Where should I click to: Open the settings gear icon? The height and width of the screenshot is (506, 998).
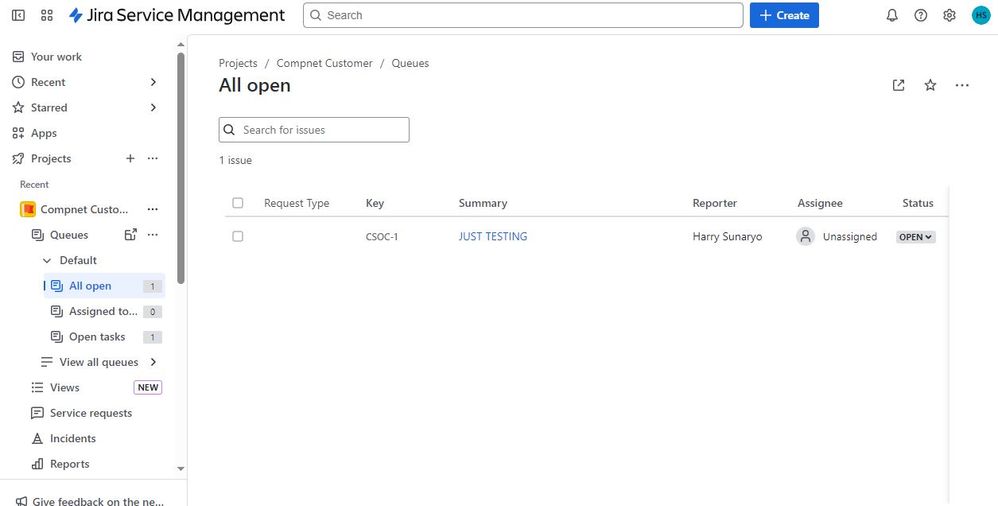pyautogui.click(x=949, y=15)
